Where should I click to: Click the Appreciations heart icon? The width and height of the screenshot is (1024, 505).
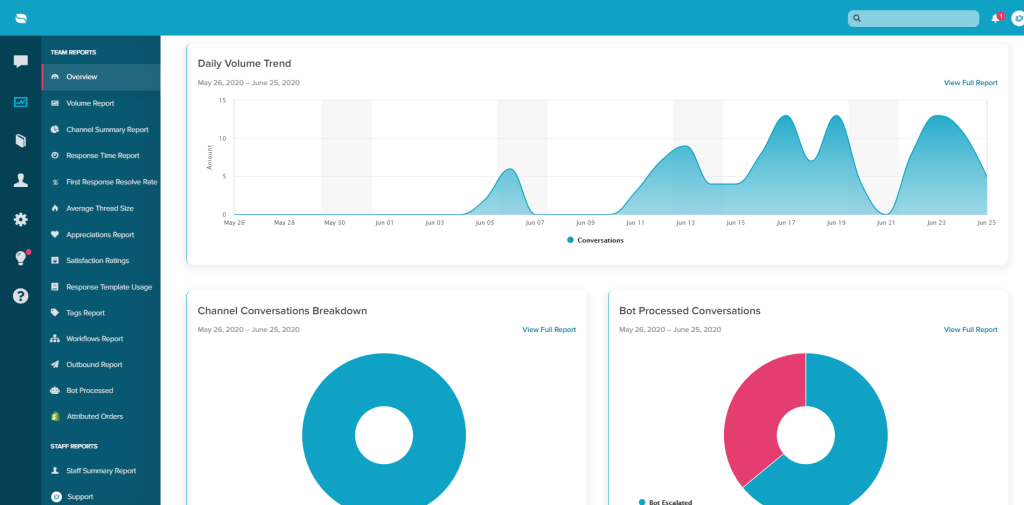click(55, 235)
